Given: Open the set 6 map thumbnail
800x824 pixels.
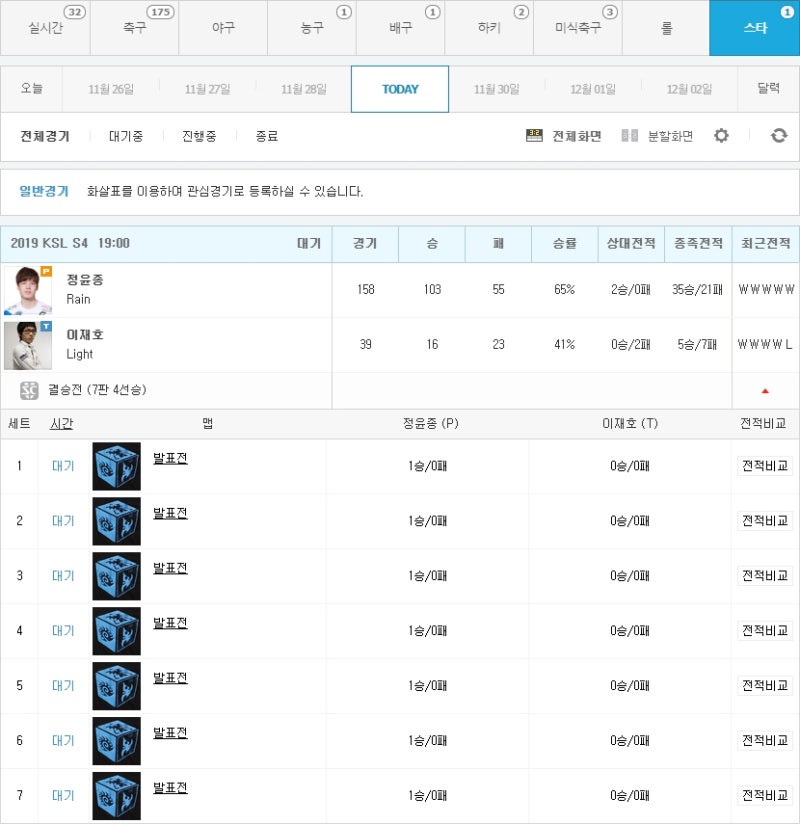Looking at the screenshot, I should pos(117,741).
